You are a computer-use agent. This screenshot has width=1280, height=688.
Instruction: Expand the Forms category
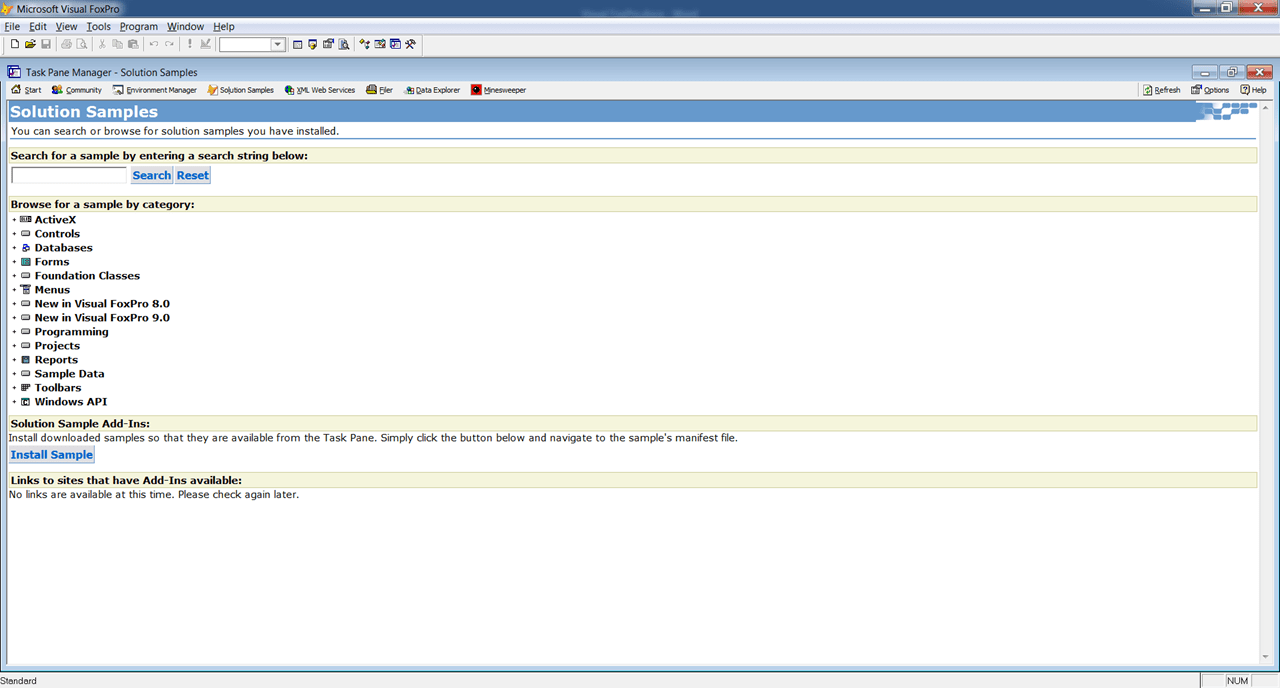click(15, 262)
